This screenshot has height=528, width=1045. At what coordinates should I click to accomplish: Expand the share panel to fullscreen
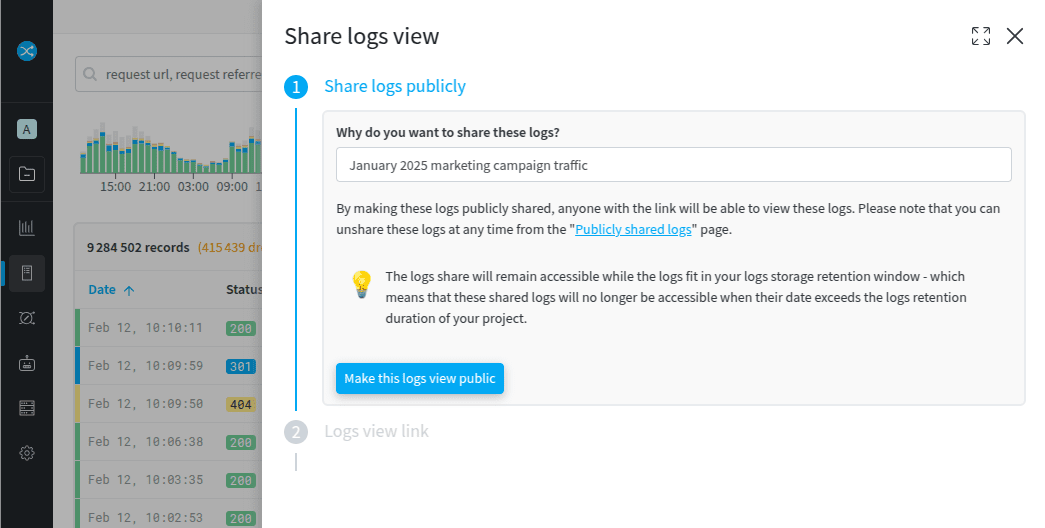pos(981,36)
